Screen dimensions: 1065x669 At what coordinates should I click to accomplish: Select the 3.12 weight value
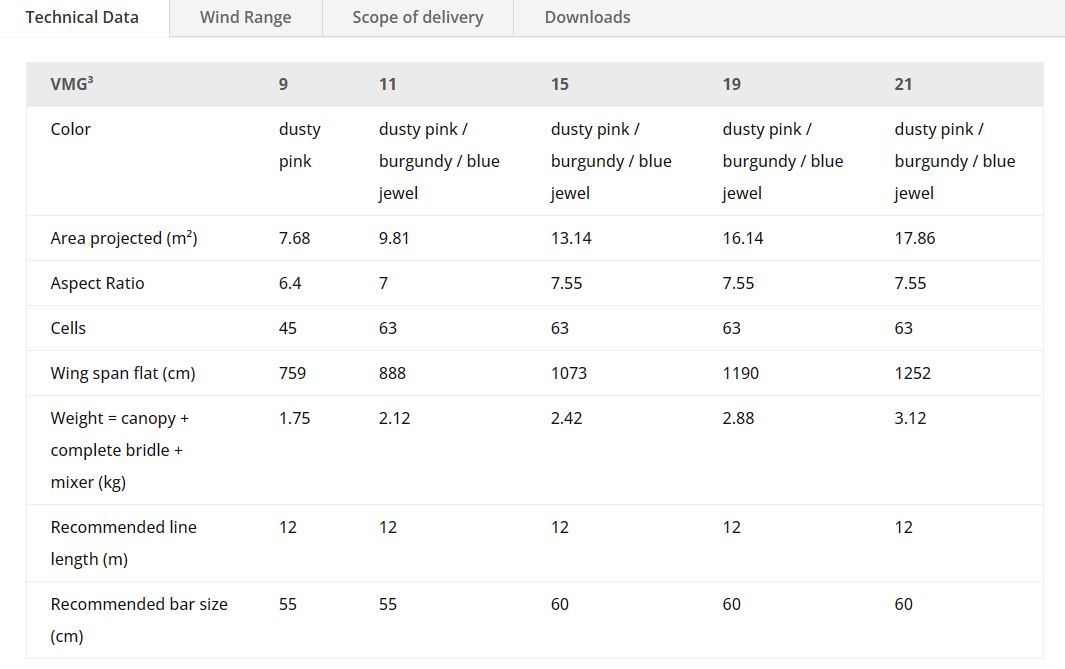coord(910,418)
